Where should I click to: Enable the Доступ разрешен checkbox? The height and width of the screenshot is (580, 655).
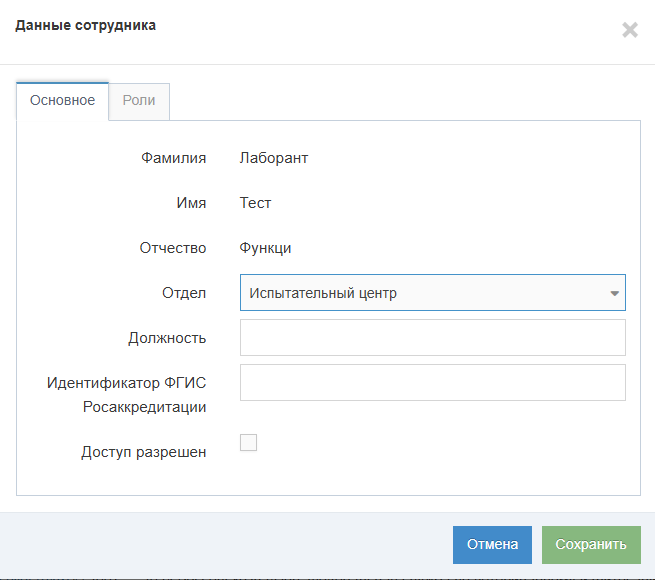[x=249, y=442]
